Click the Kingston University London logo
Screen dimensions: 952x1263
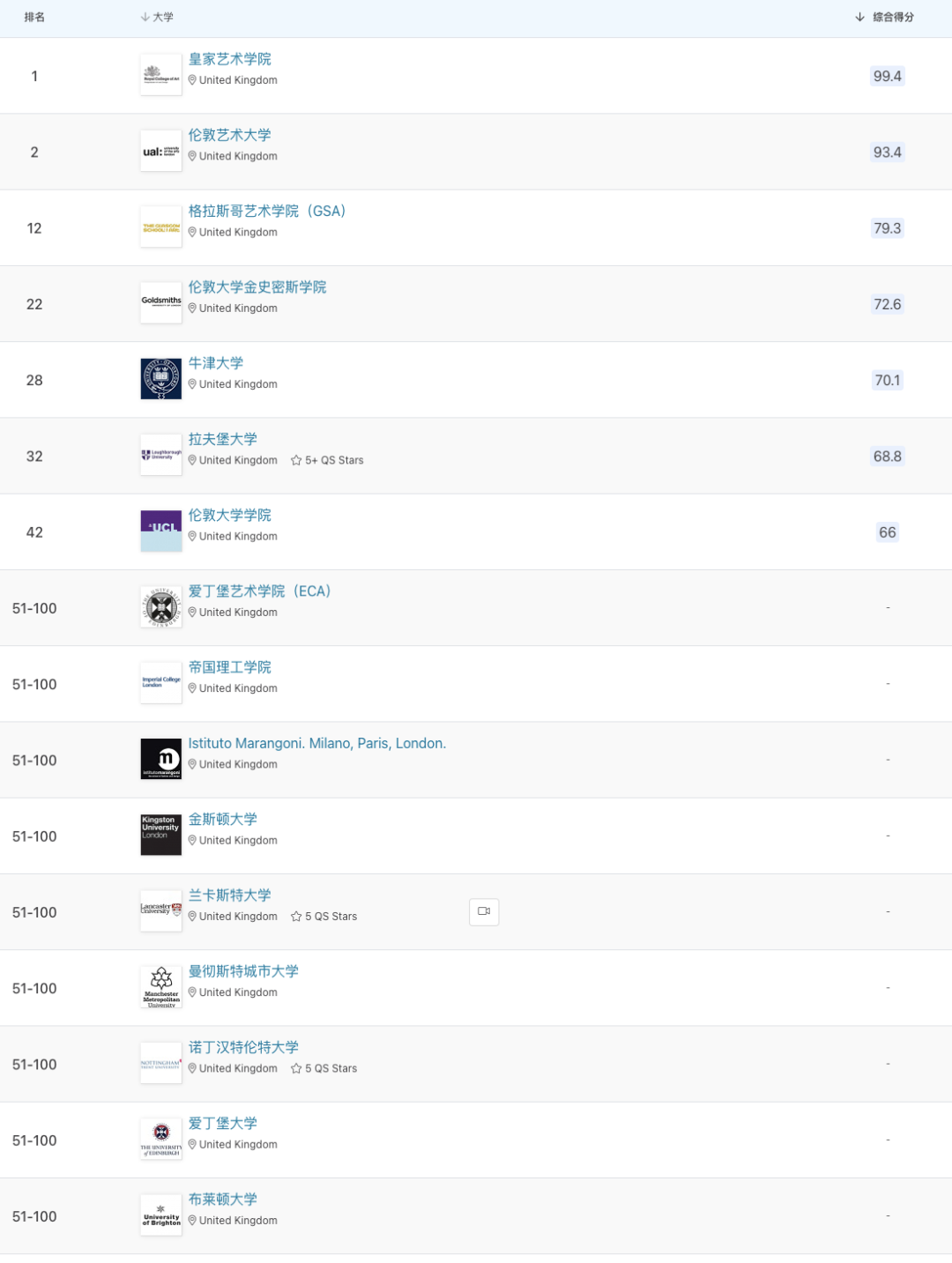pos(161,836)
